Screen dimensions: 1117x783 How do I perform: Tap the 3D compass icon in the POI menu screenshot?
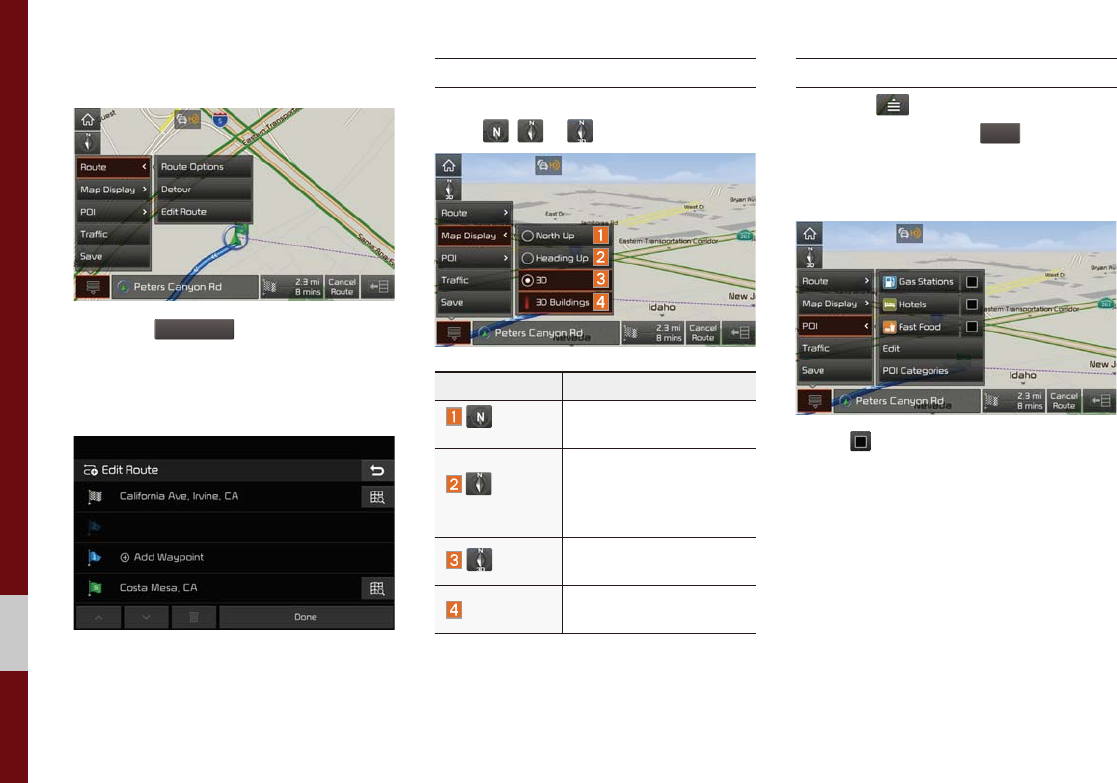[x=810, y=256]
